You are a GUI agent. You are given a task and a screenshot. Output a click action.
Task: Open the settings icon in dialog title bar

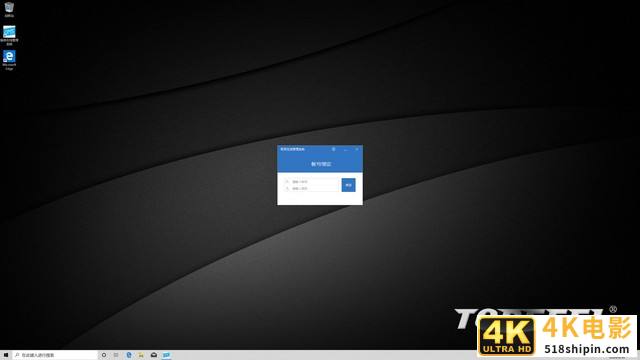pyautogui.click(x=333, y=149)
